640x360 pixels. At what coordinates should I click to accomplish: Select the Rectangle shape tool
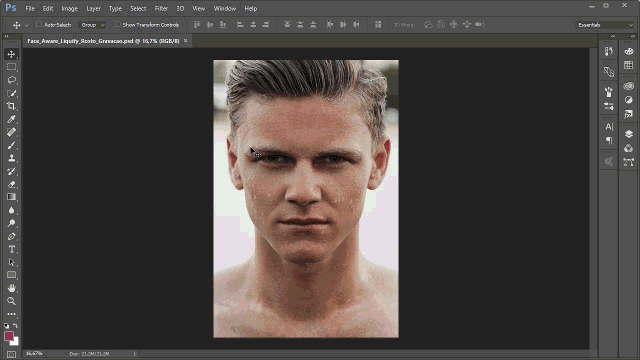(x=11, y=275)
